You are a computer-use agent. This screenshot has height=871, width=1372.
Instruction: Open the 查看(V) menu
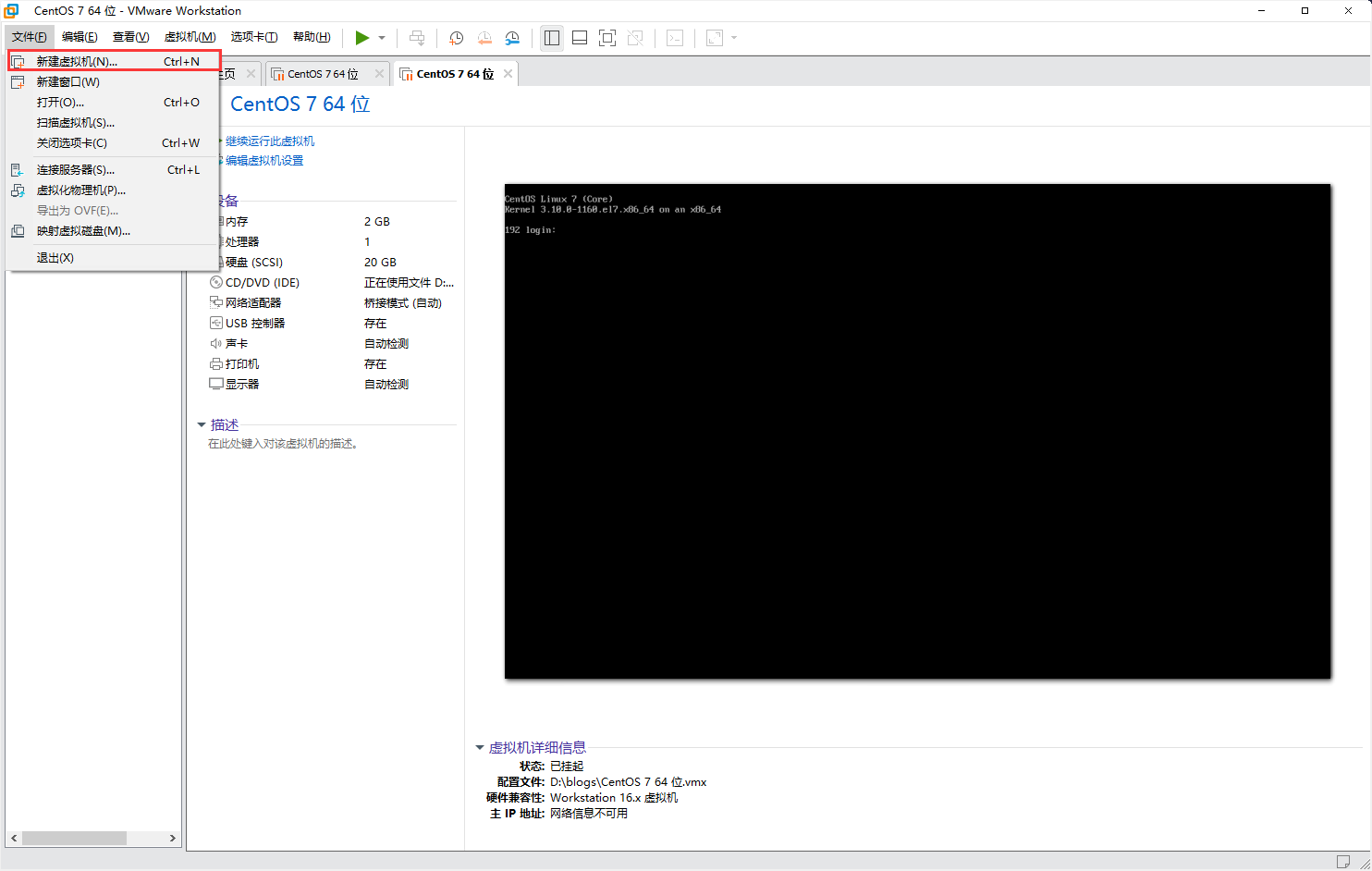tap(130, 37)
